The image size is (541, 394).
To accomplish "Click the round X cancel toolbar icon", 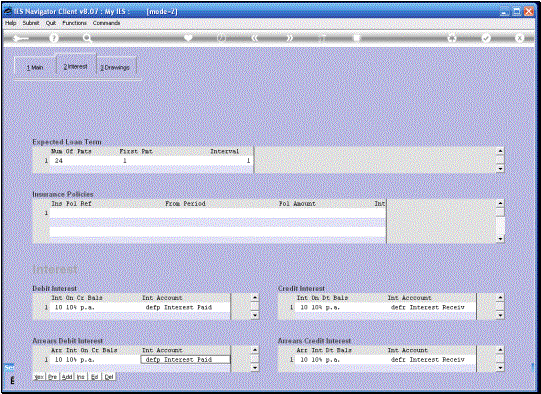I will (x=519, y=38).
